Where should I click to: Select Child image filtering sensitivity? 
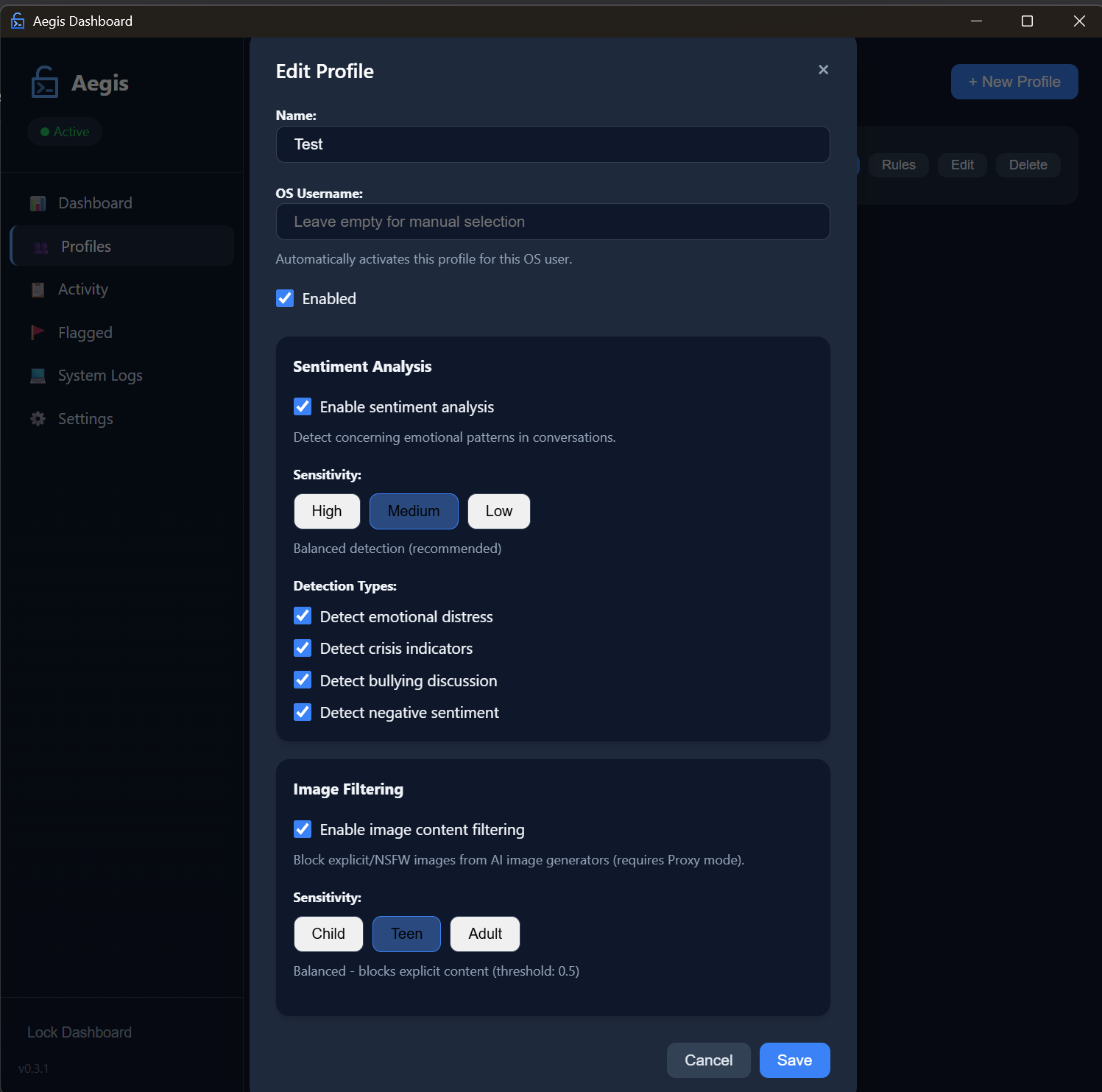pos(328,934)
